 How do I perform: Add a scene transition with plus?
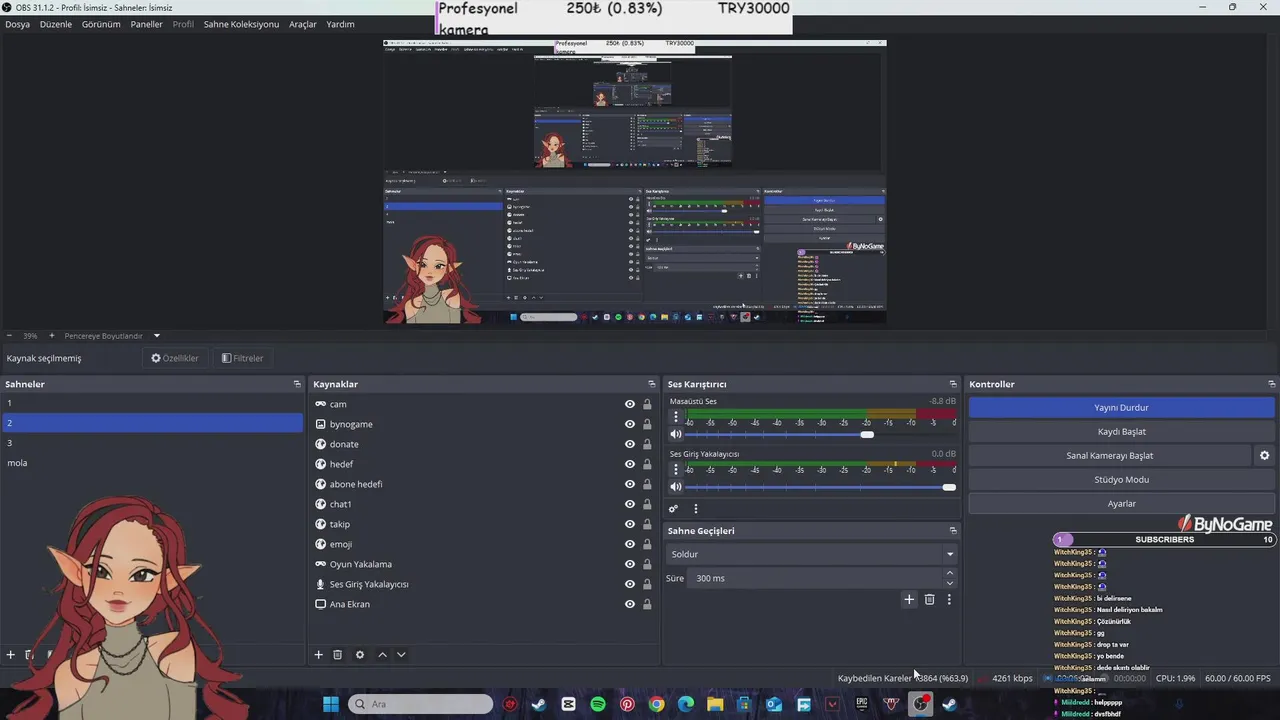click(909, 599)
